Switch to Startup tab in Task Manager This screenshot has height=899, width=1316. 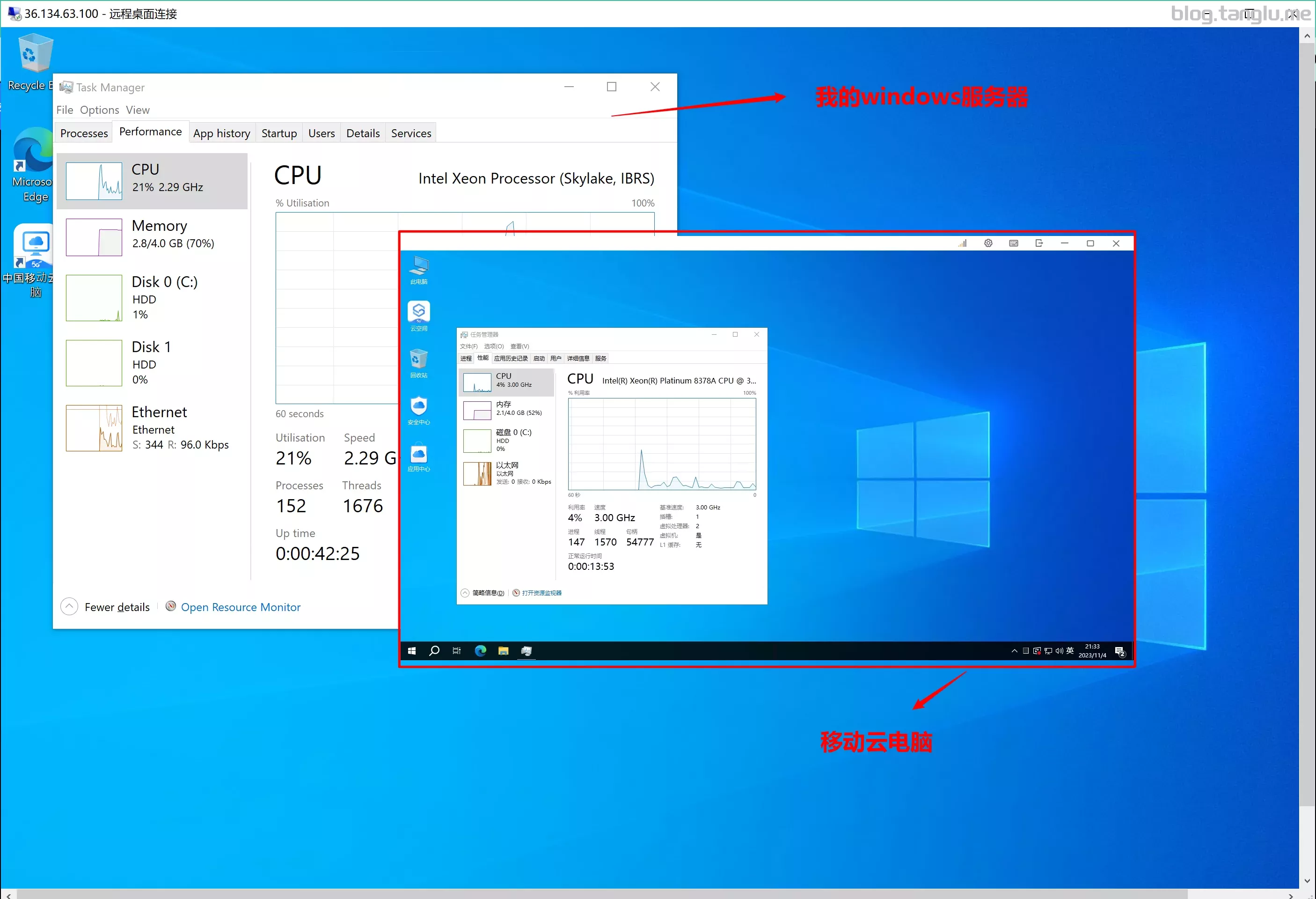coord(279,132)
